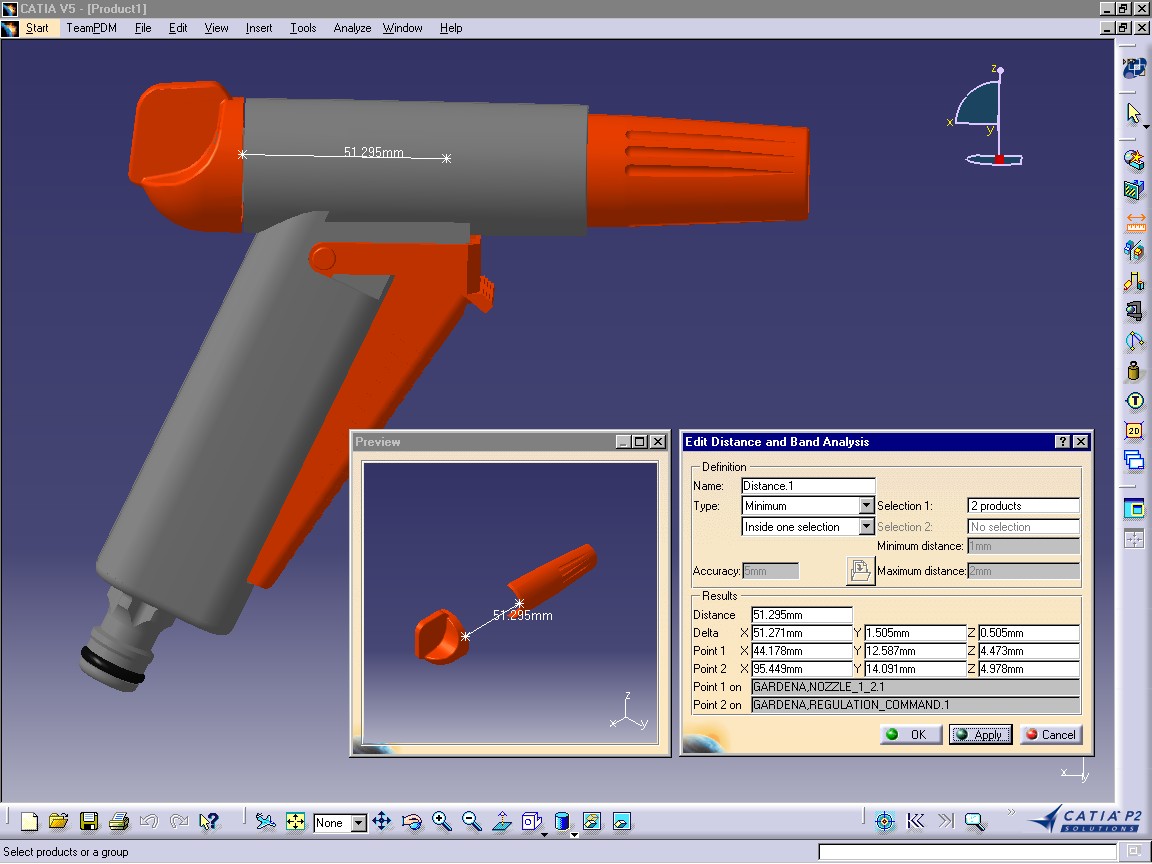Click the Fly mode airplane icon
Image resolution: width=1152 pixels, height=864 pixels.
[265, 822]
